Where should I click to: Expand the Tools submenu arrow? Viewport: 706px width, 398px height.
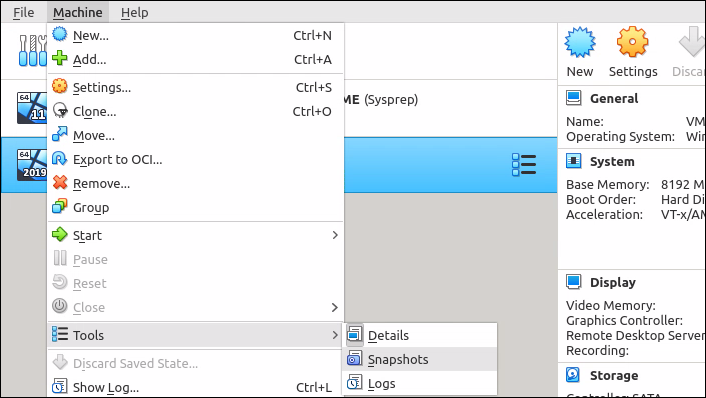(335, 335)
